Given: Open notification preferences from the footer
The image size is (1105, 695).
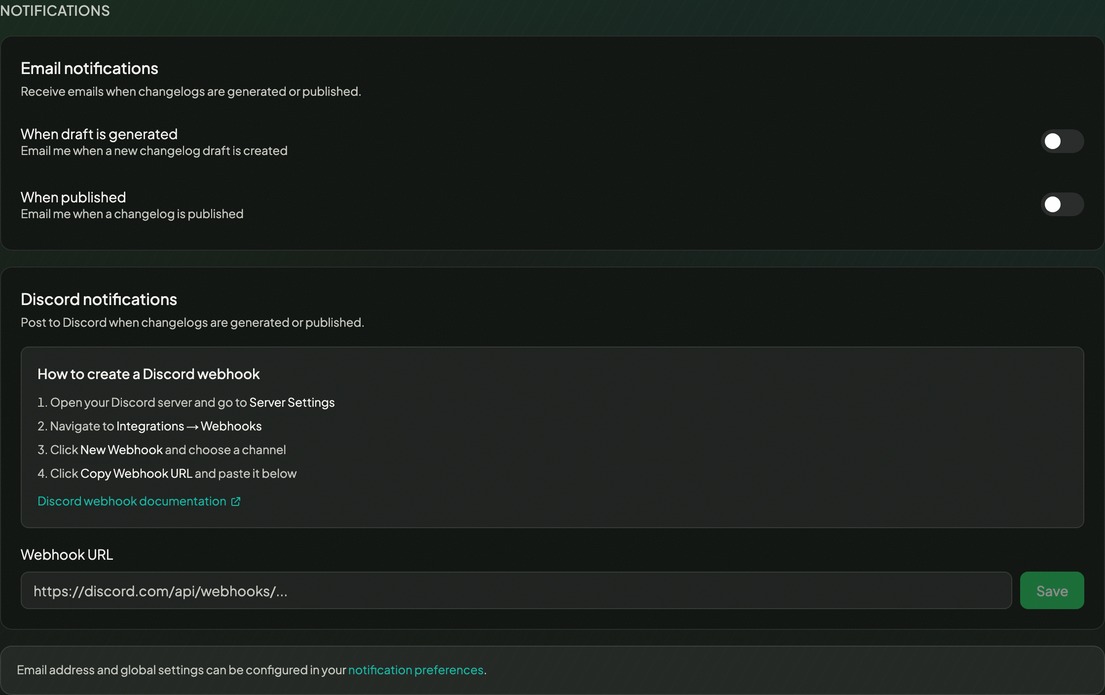Looking at the screenshot, I should pyautogui.click(x=415, y=669).
